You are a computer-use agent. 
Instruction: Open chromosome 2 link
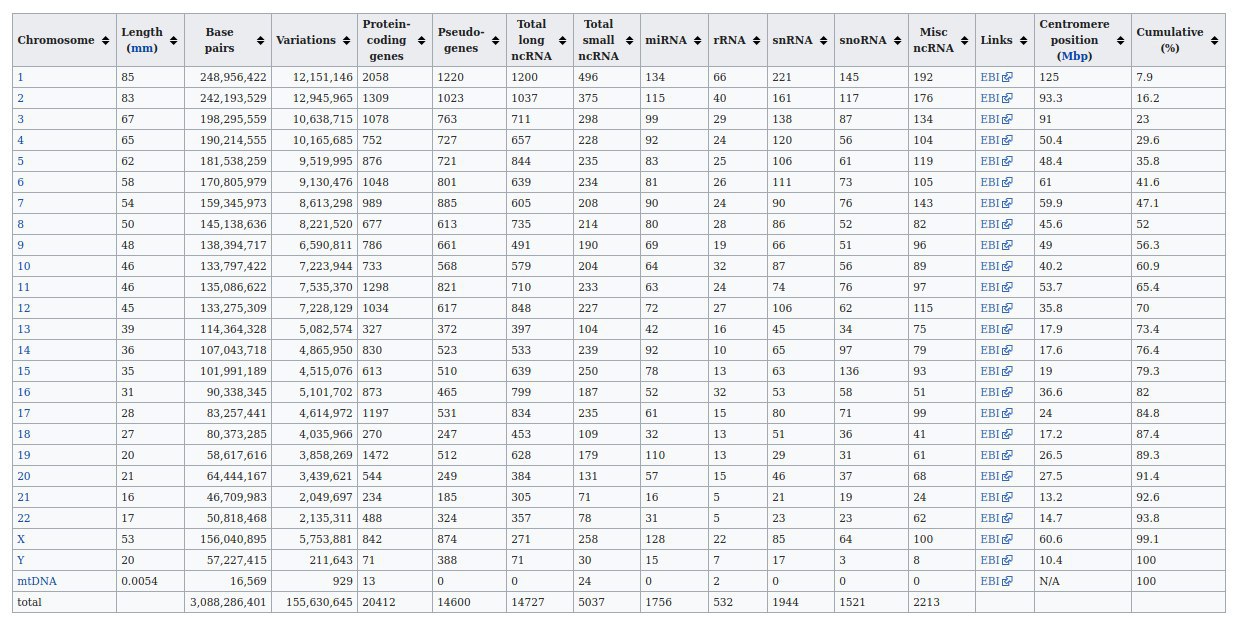(19, 98)
